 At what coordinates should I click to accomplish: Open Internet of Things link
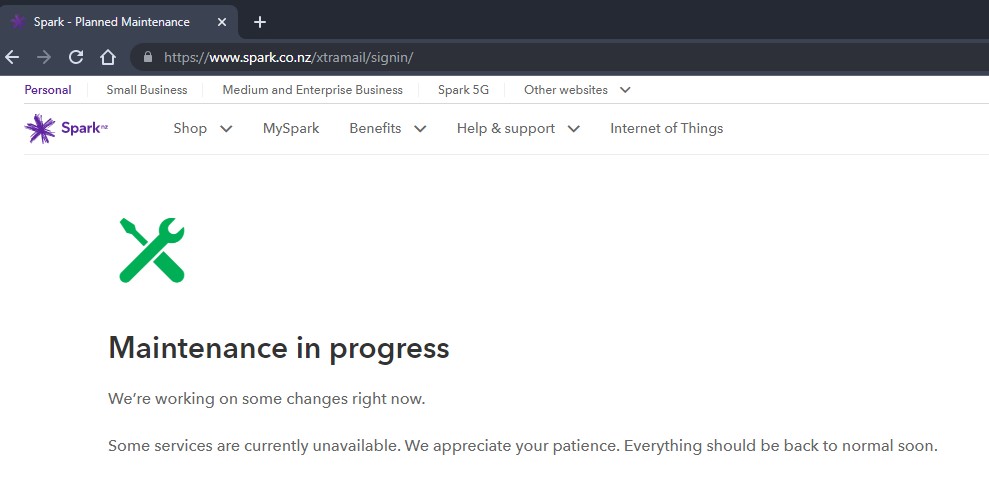667,129
